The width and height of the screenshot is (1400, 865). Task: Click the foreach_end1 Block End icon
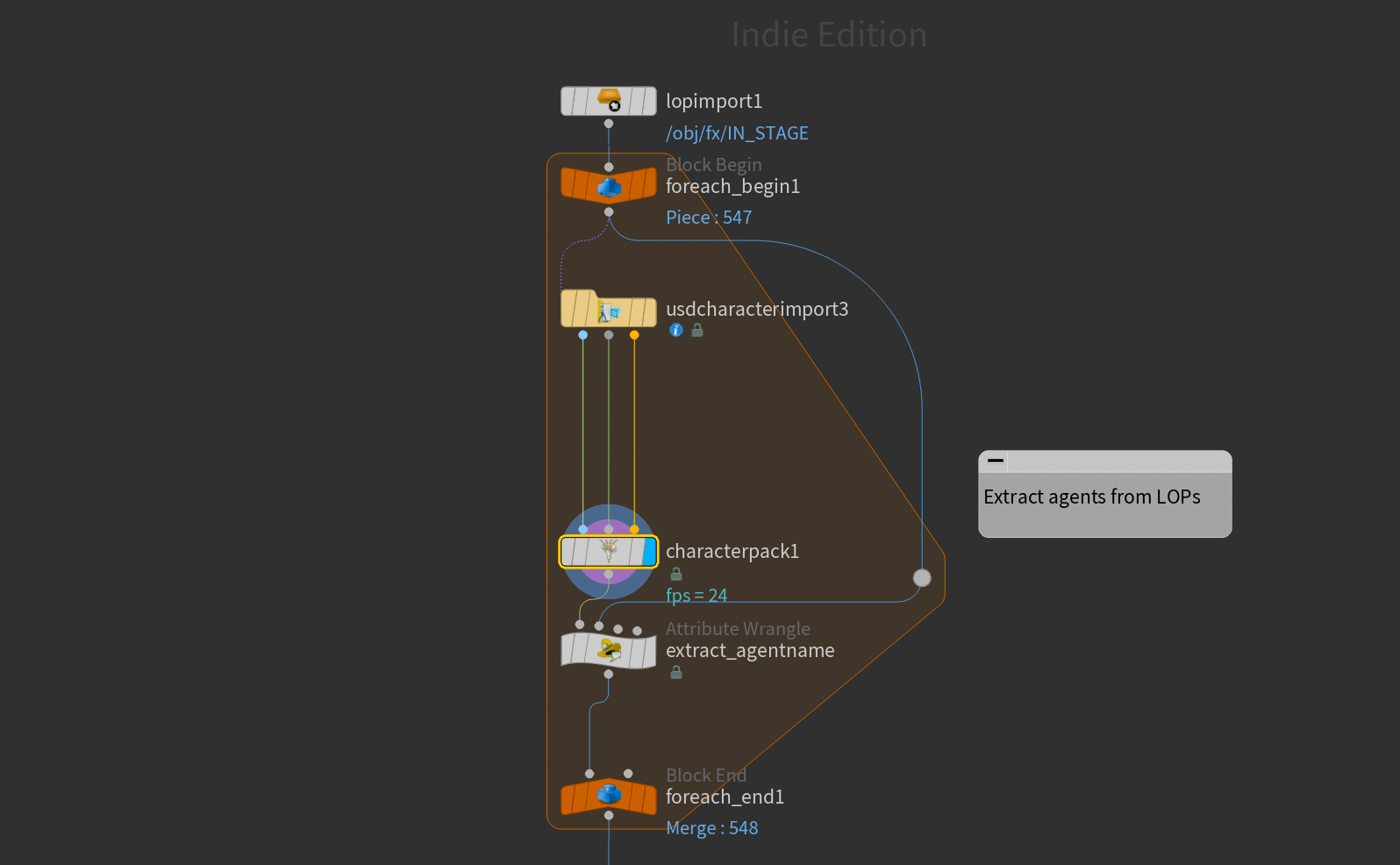609,796
